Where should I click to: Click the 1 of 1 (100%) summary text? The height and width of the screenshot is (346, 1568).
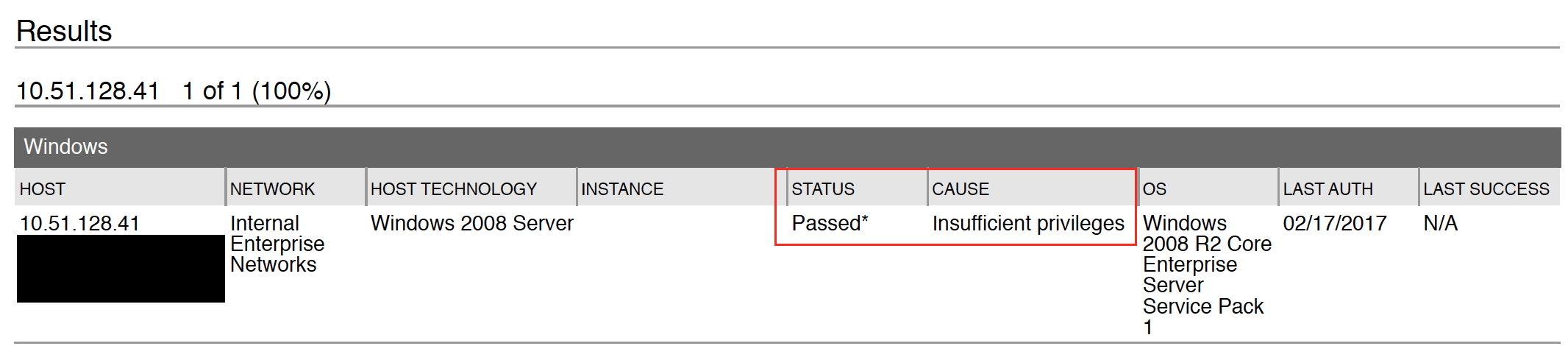point(257,91)
